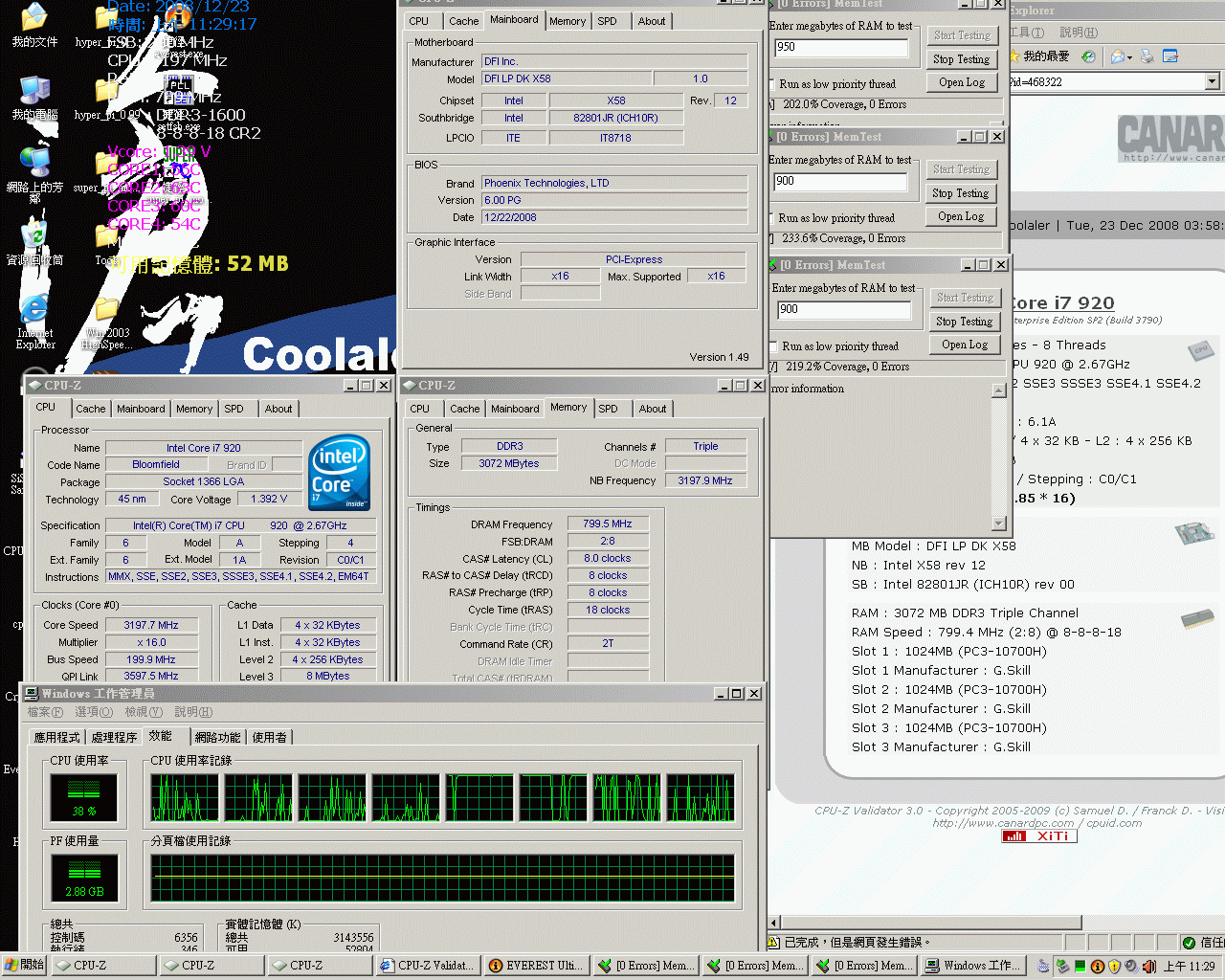Open the Task Manager Options menu
1225x980 pixels.
point(93,712)
